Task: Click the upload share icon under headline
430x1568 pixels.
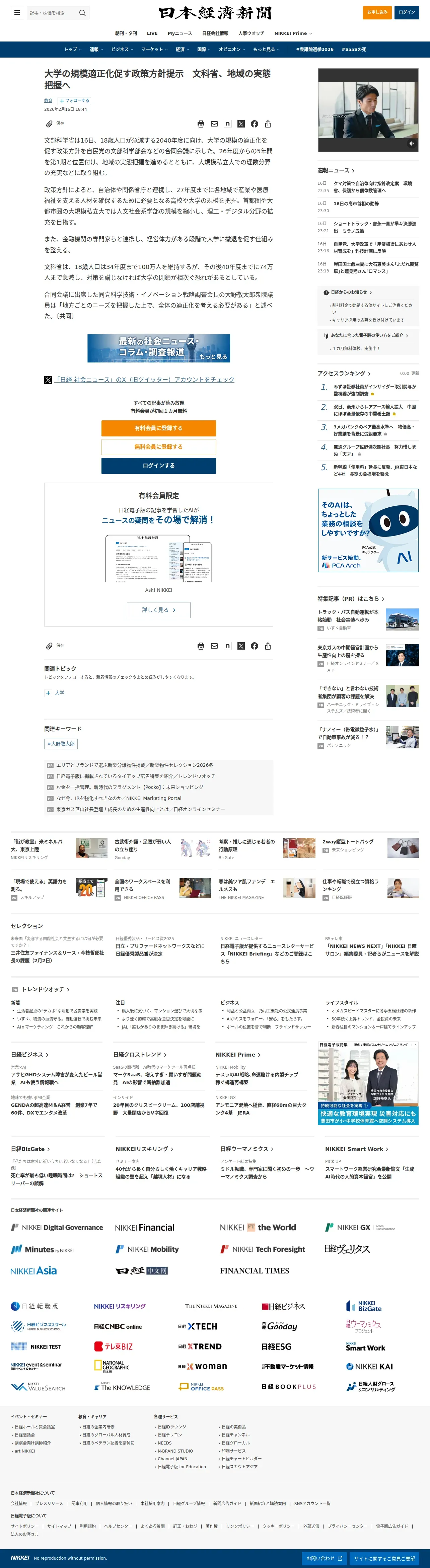Action: click(268, 123)
